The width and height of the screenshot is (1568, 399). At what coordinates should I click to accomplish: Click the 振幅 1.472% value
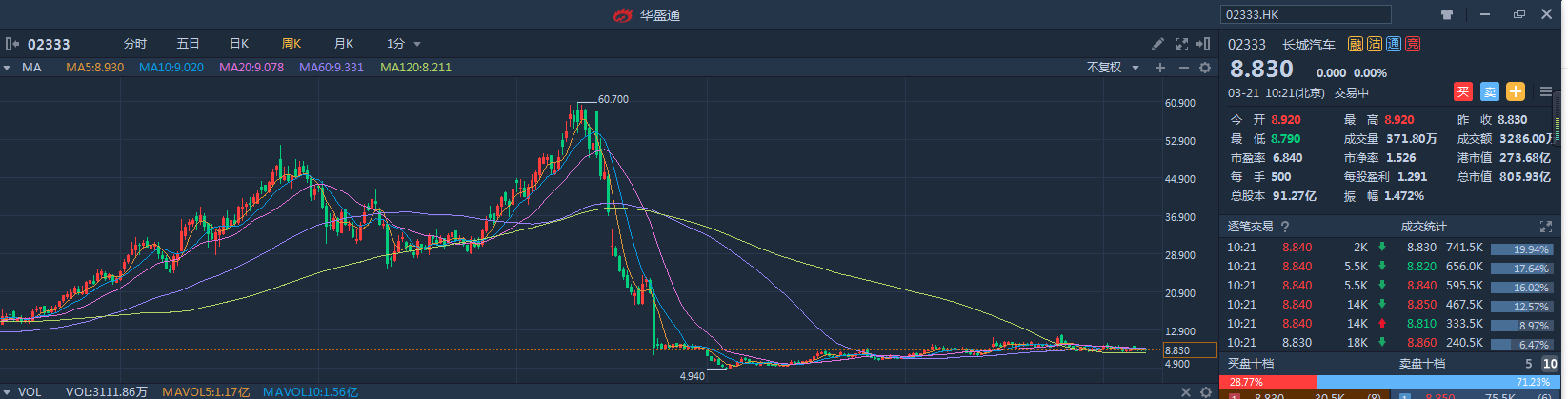point(1405,196)
